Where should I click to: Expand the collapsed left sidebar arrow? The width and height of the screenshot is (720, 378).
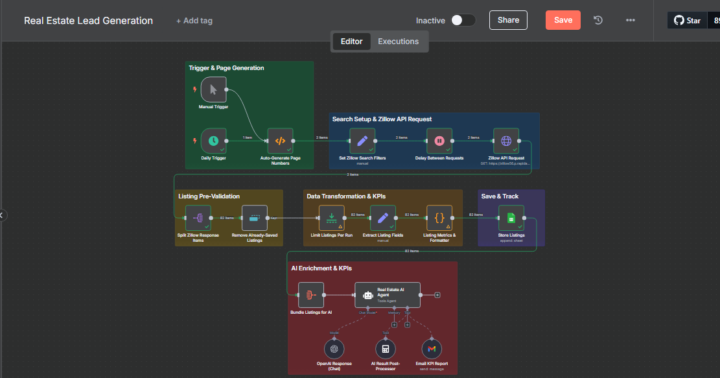click(2, 215)
